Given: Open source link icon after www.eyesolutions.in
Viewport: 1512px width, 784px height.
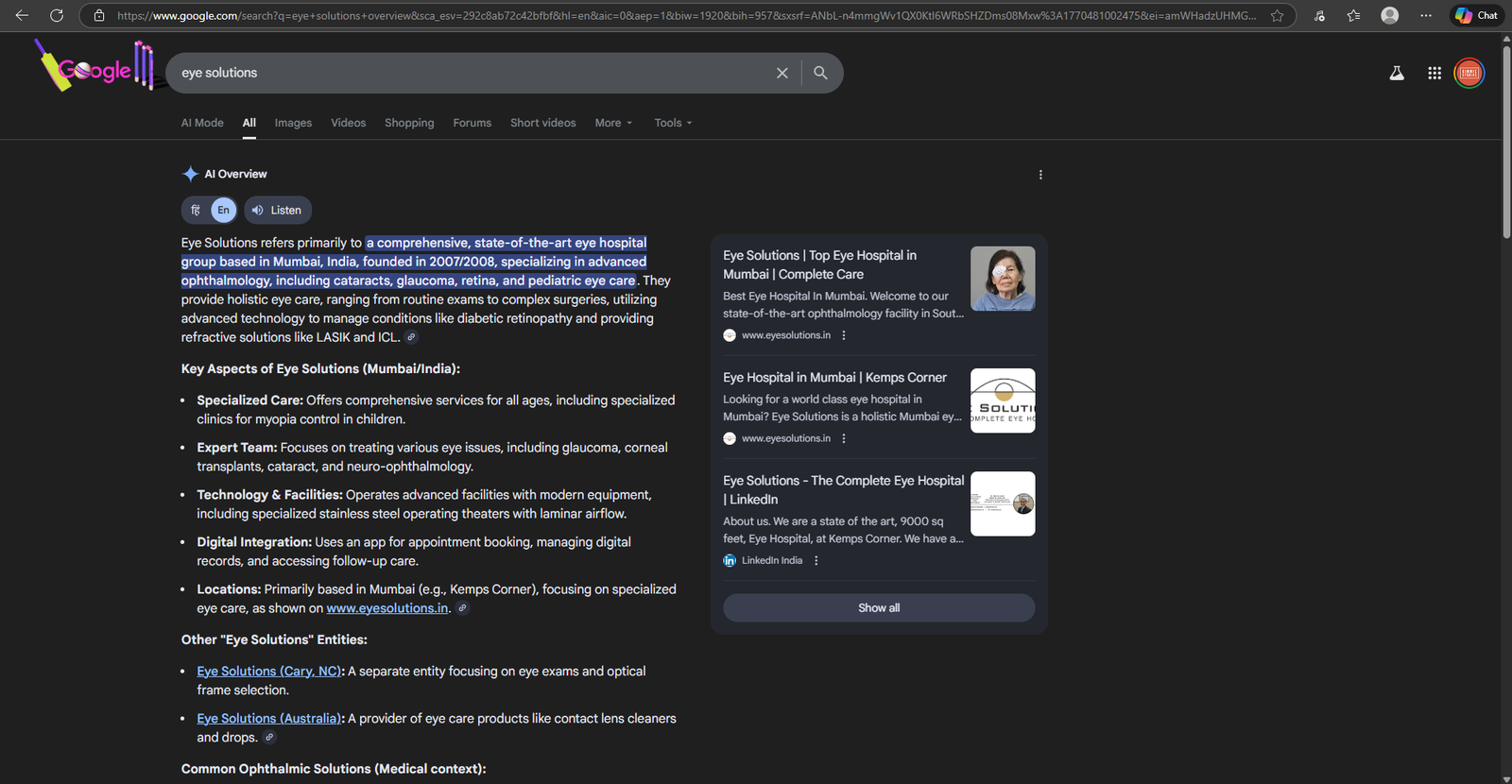Looking at the screenshot, I should point(462,608).
